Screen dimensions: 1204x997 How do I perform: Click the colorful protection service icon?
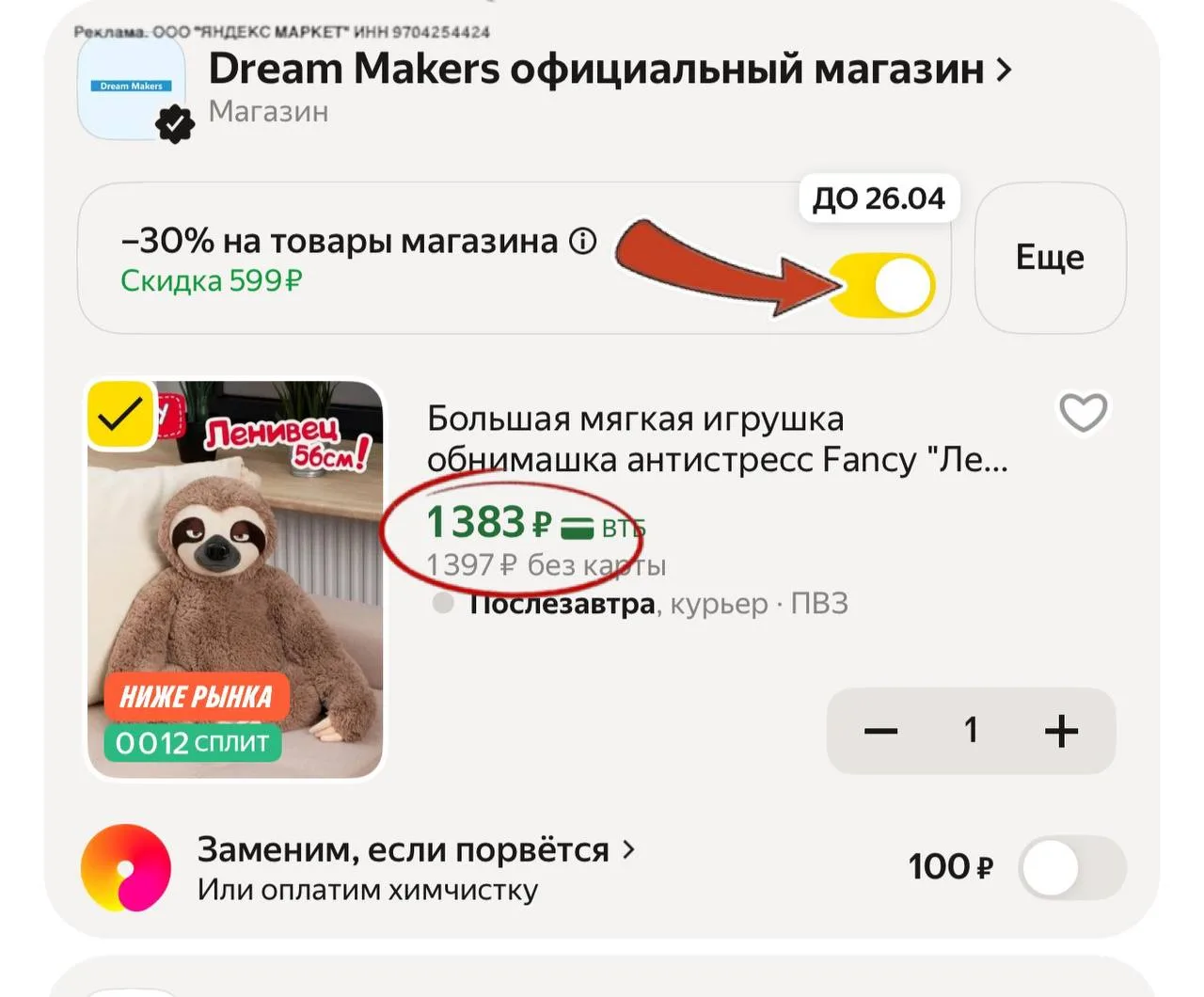click(126, 867)
